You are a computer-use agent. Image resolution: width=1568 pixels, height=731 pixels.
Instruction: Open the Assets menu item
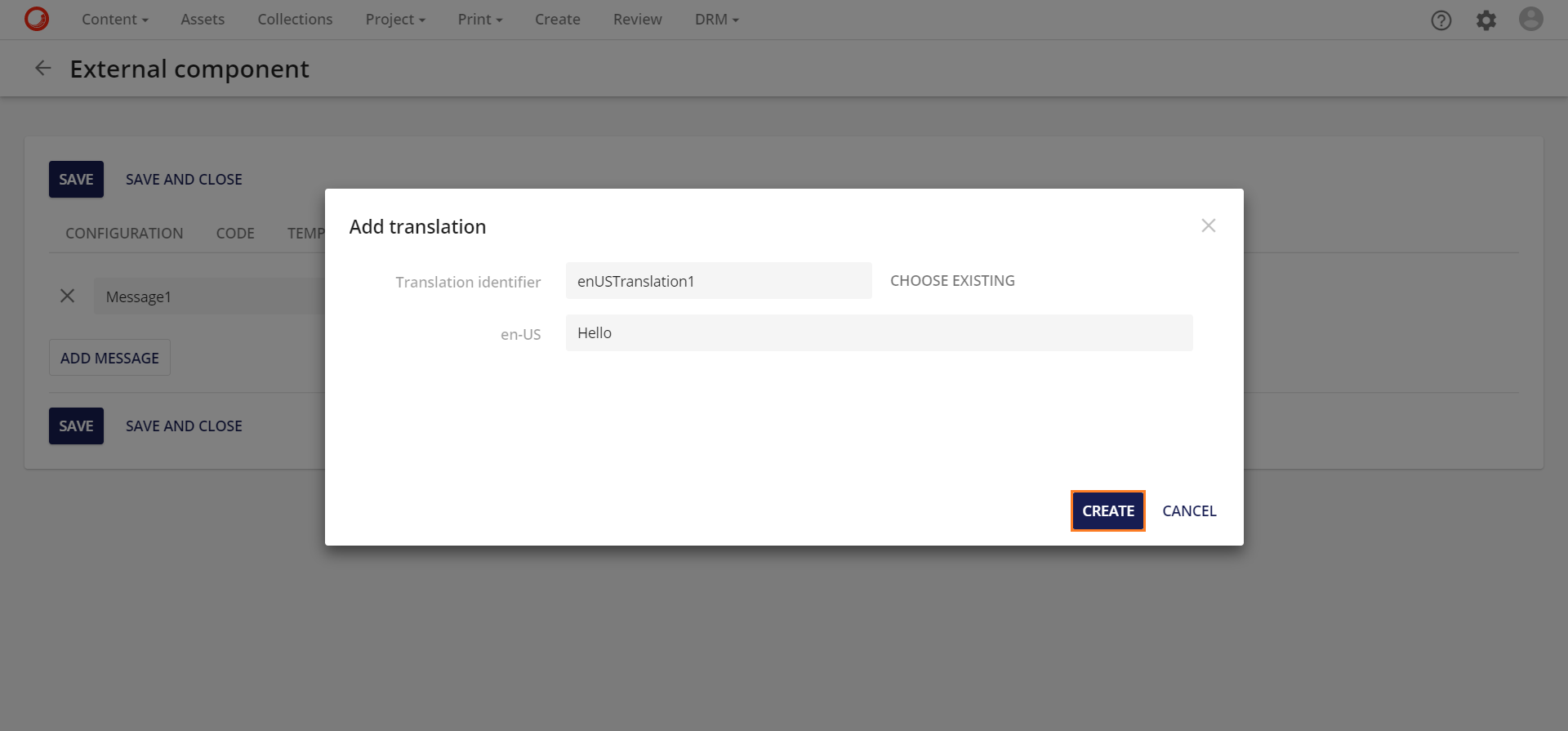[x=203, y=20]
